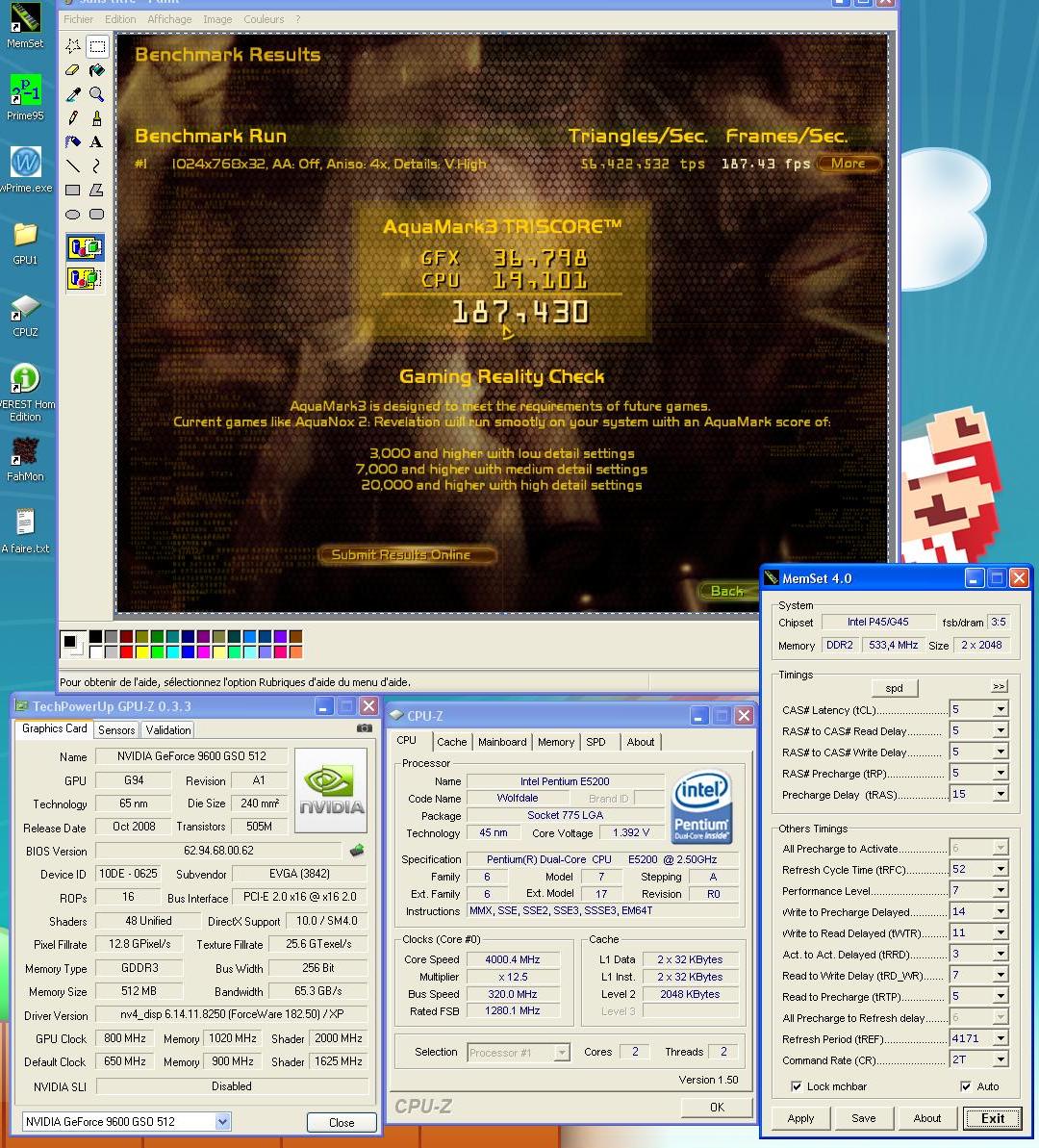Switch to the Sensors tab in GPU-Z
The width and height of the screenshot is (1039, 1148).
116,730
